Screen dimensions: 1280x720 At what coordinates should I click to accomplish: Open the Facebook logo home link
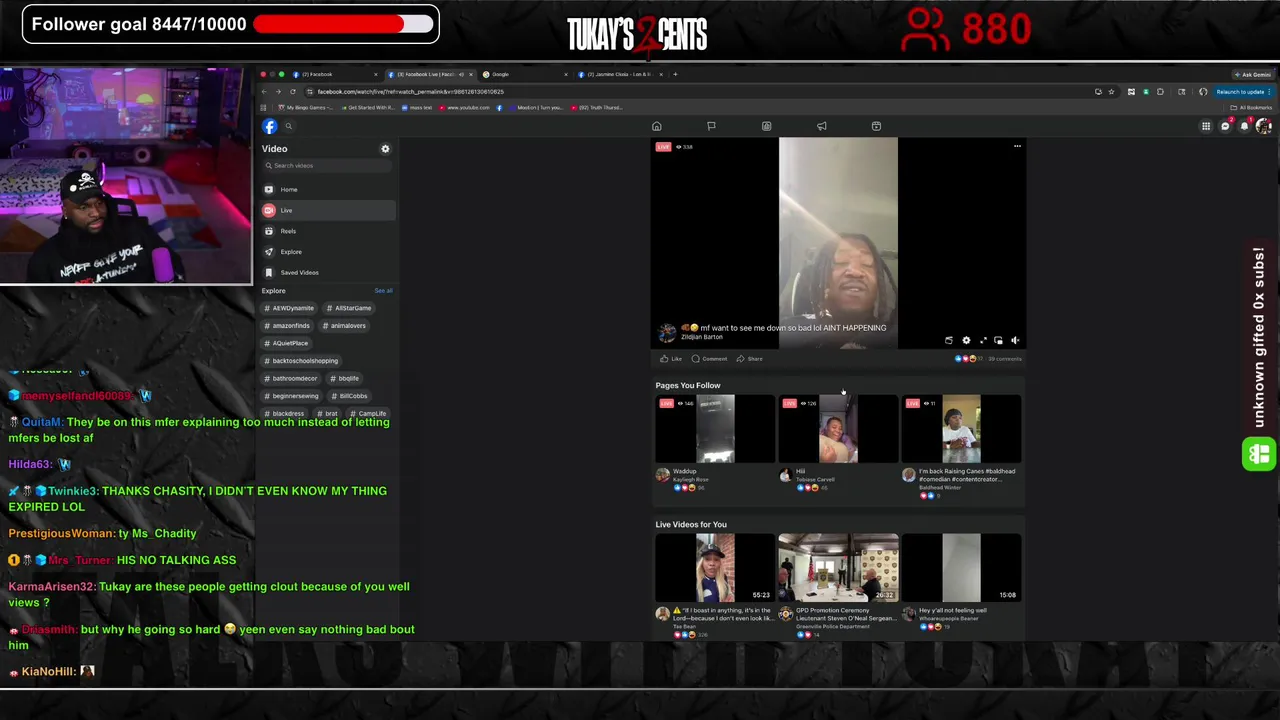coord(269,126)
